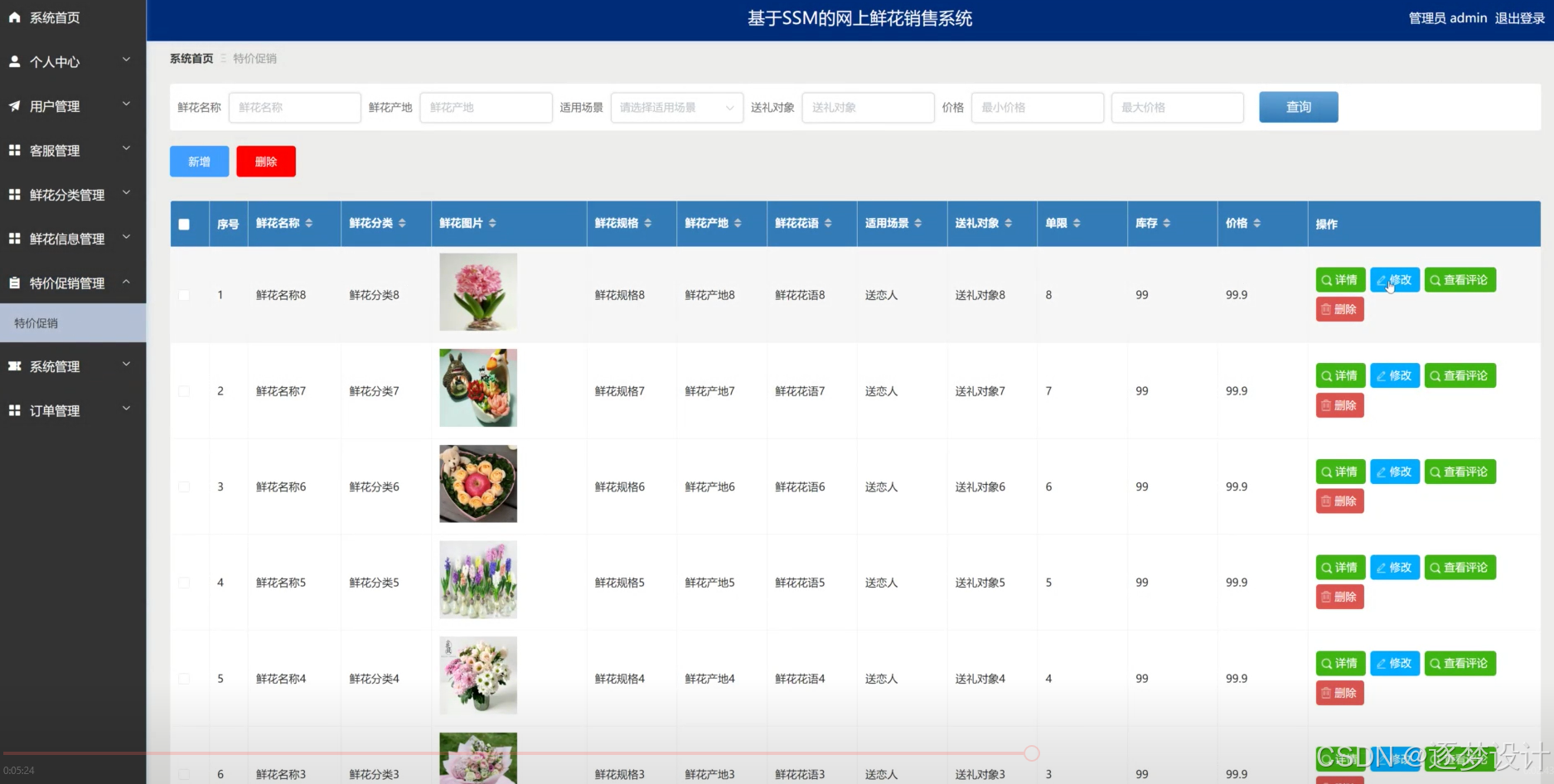Check the row checkbox for 鲜花名称6

pyautogui.click(x=184, y=487)
